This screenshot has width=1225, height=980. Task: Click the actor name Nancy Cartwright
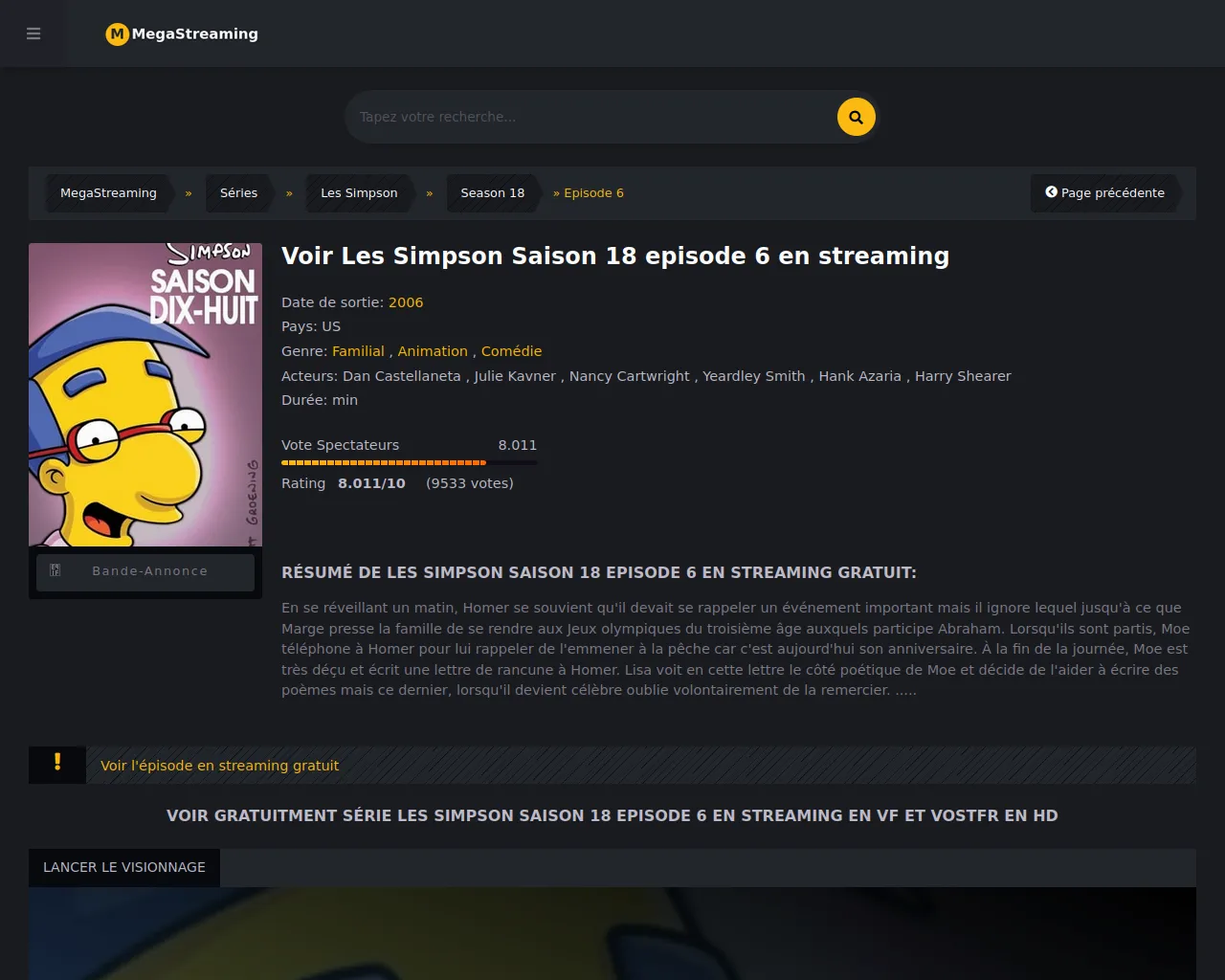tap(629, 376)
